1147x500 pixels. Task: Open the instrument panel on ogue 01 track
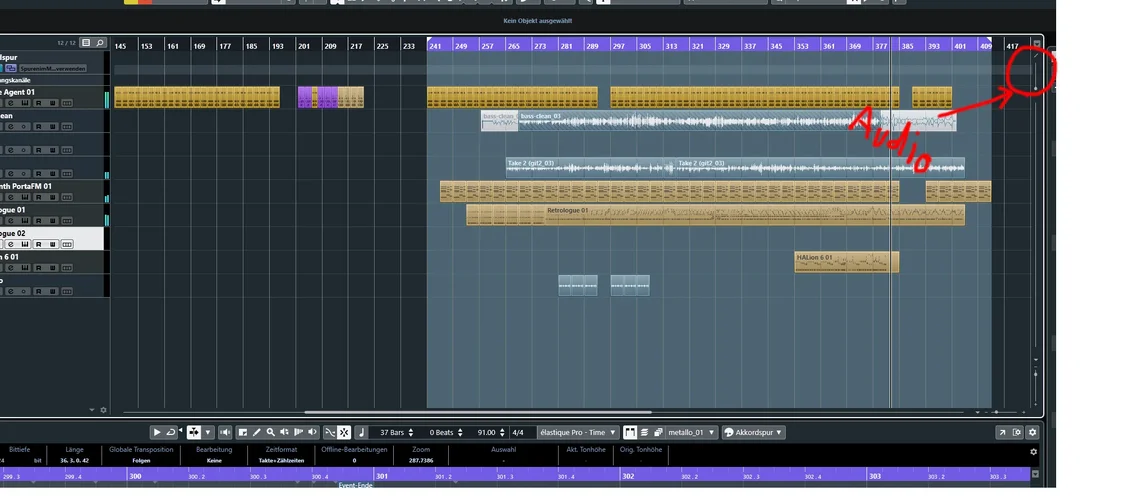tap(25, 221)
